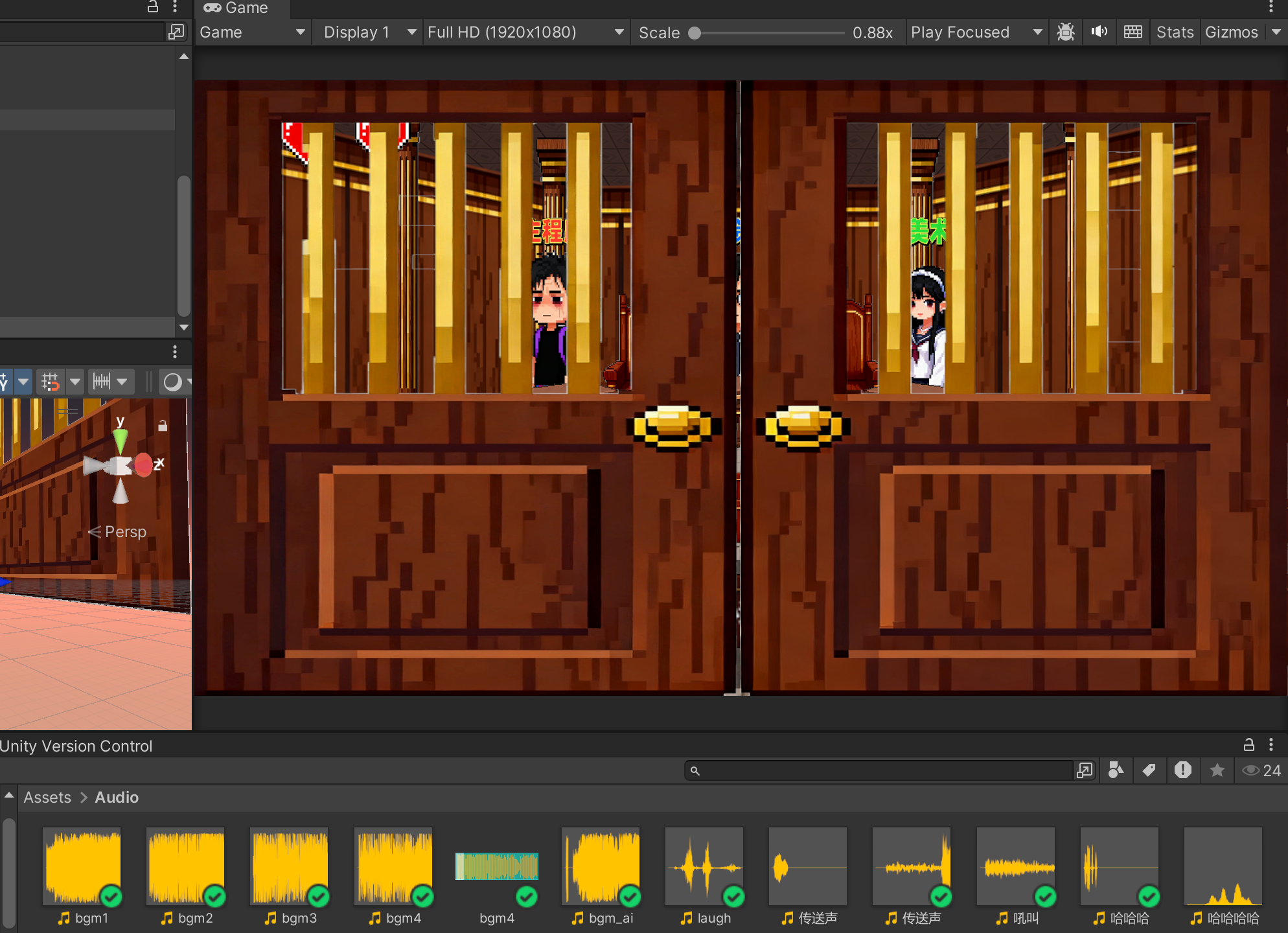Mute game audio with speaker icon
The height and width of the screenshot is (933, 1288).
(x=1099, y=32)
